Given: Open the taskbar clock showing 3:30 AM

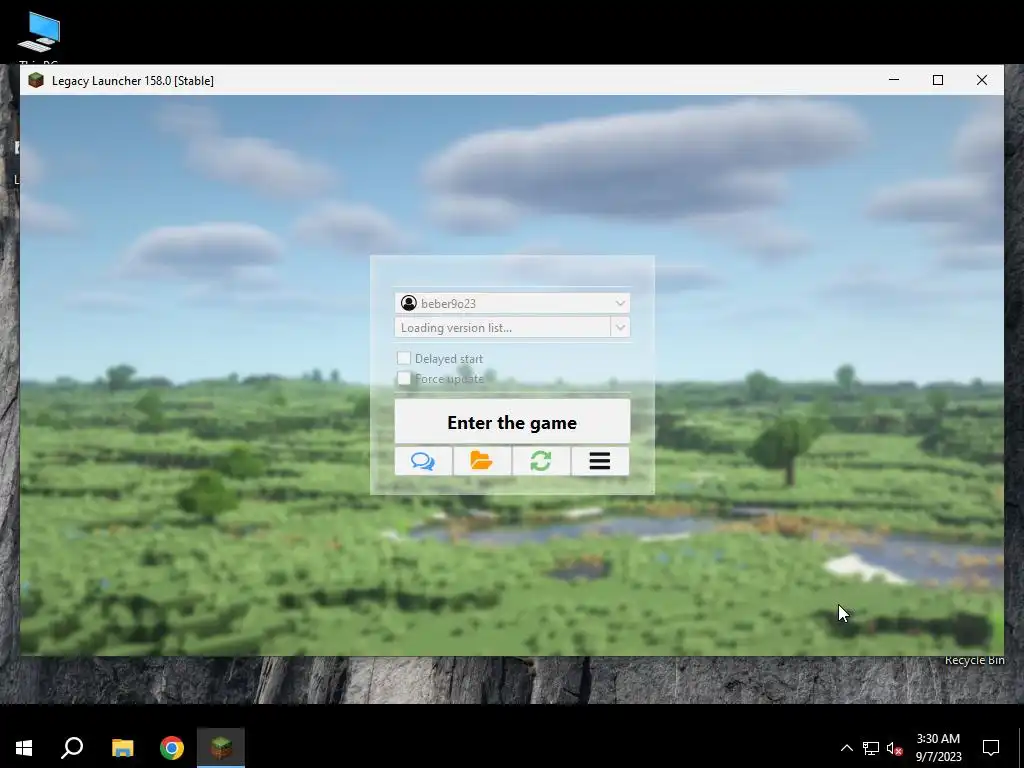Looking at the screenshot, I should (938, 748).
